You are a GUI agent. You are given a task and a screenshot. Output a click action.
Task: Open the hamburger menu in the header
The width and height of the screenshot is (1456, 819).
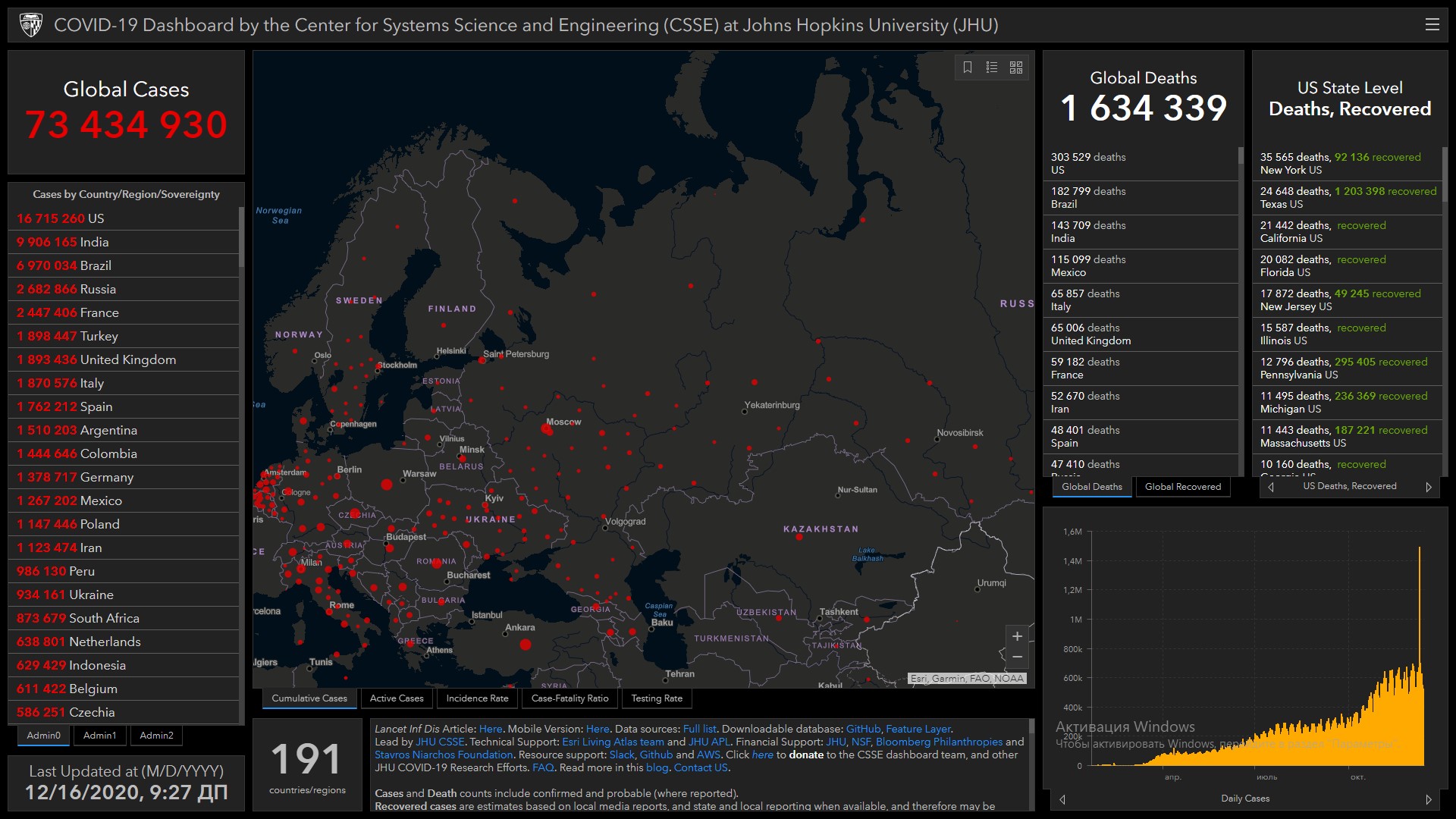tap(1432, 25)
